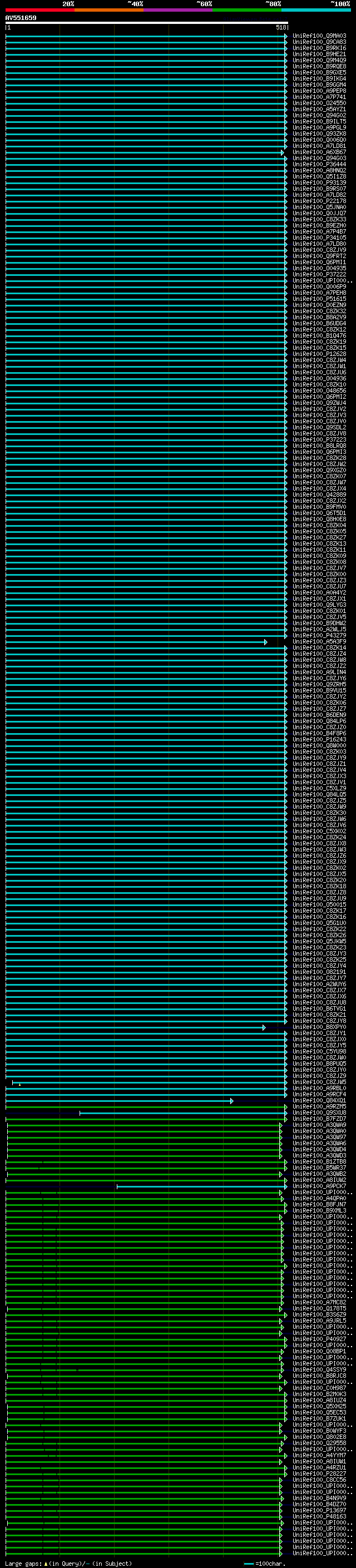Select hit label UniRef100_B7FZD7

(319, 1119)
